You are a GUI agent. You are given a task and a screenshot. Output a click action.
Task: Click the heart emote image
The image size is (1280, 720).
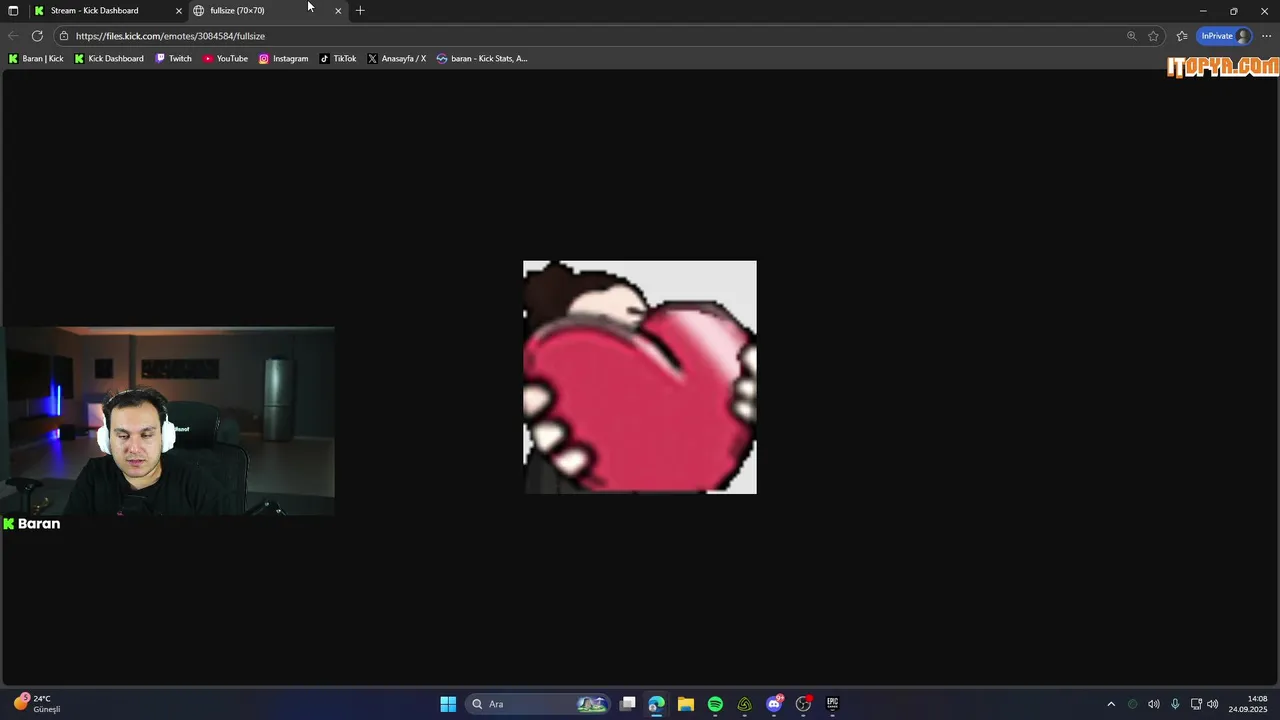(x=640, y=377)
